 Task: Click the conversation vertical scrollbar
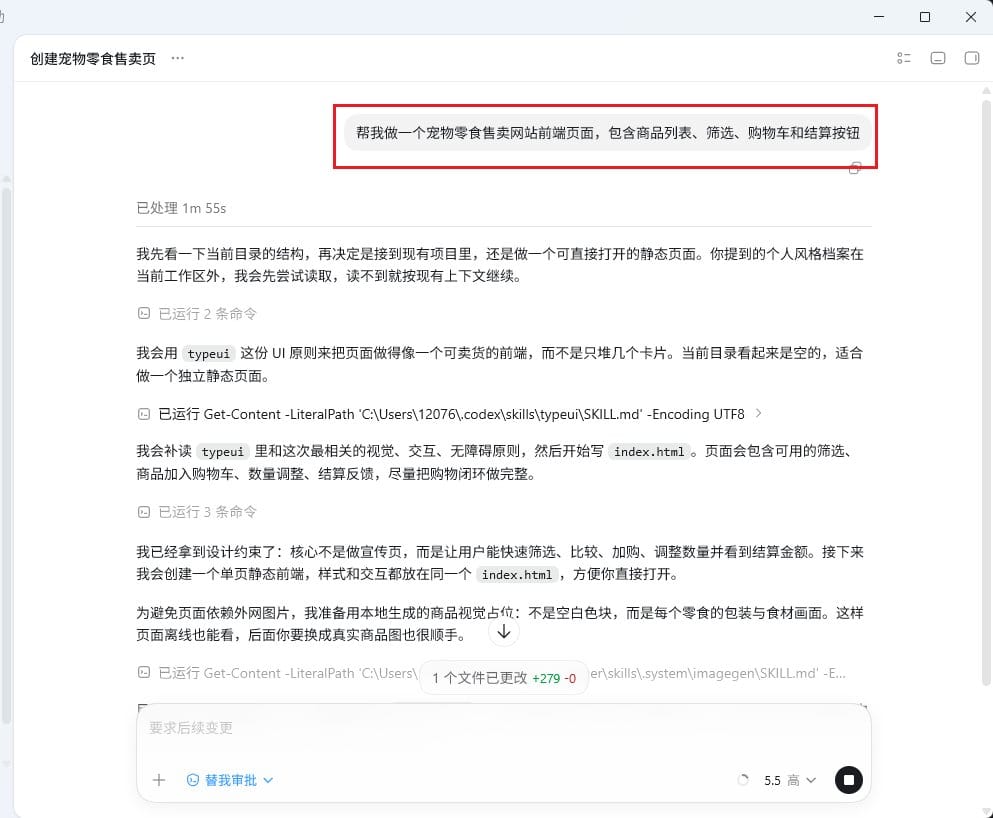click(986, 393)
